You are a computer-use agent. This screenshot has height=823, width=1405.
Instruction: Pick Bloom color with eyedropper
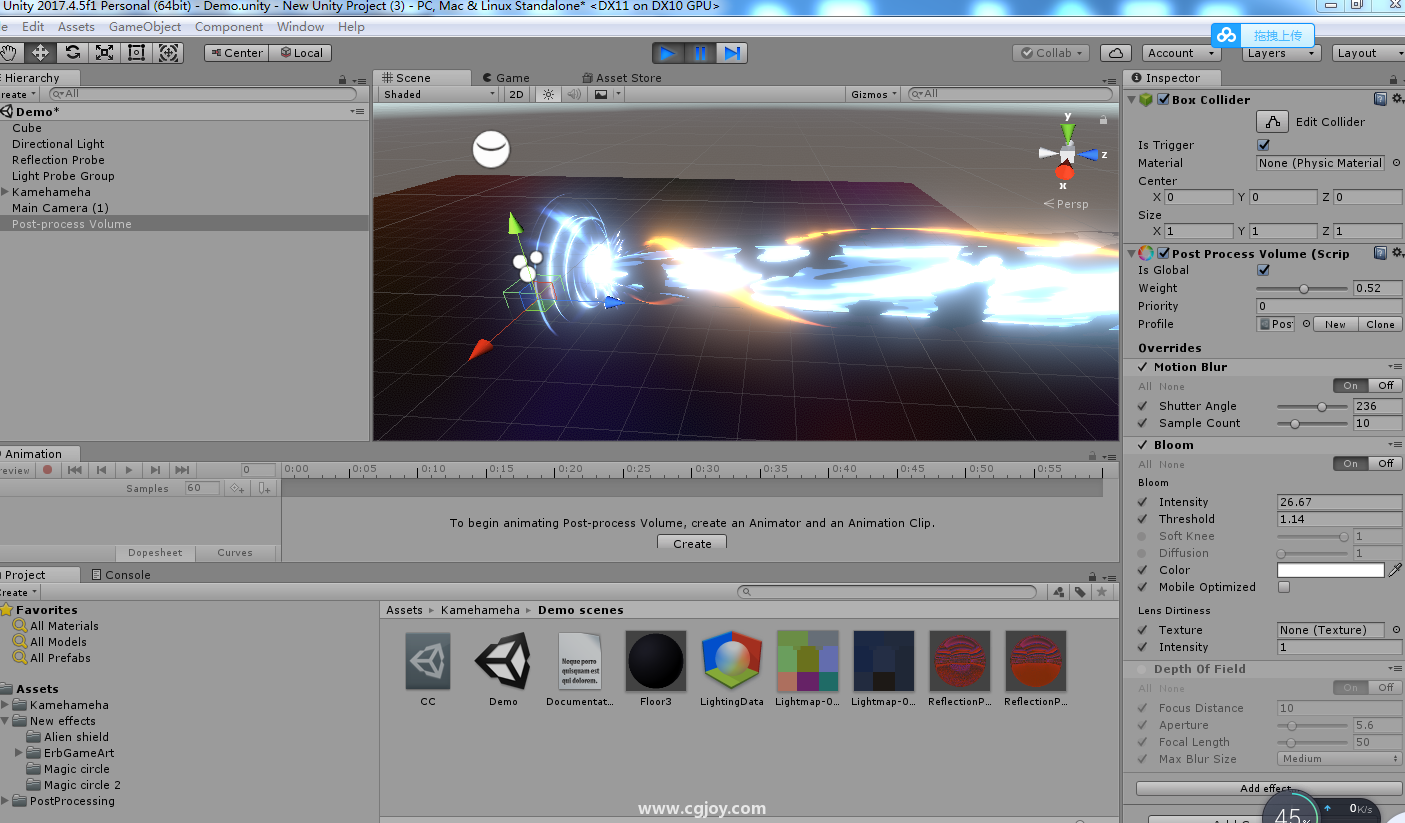tap(1396, 570)
